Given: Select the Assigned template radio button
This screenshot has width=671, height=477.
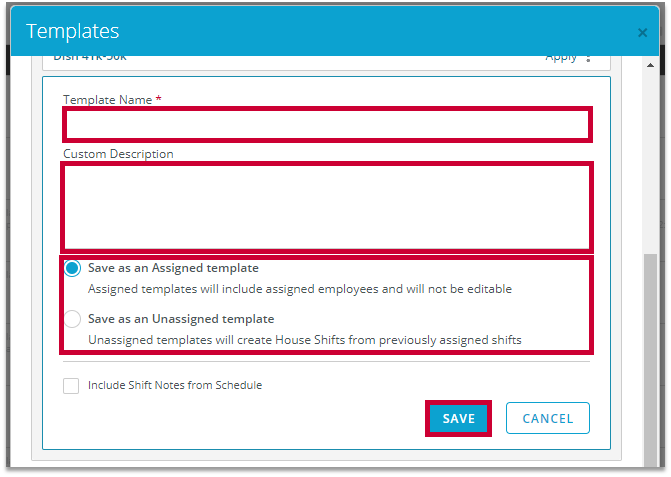Looking at the screenshot, I should pyautogui.click(x=72, y=269).
